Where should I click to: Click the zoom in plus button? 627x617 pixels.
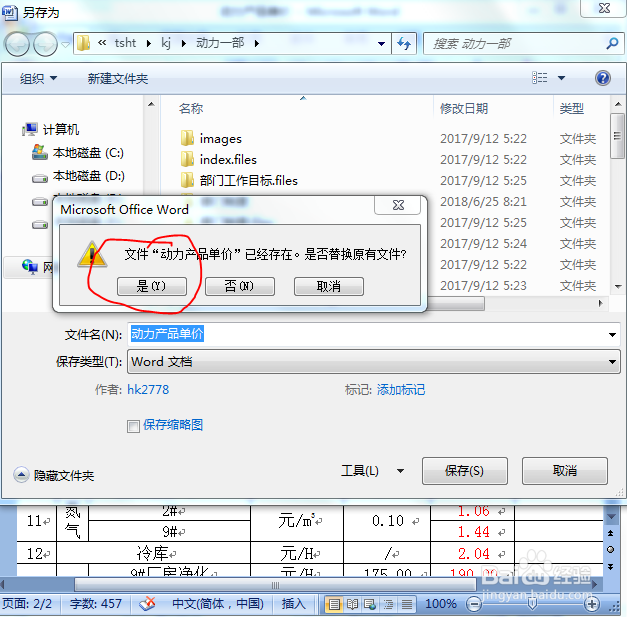point(593,604)
